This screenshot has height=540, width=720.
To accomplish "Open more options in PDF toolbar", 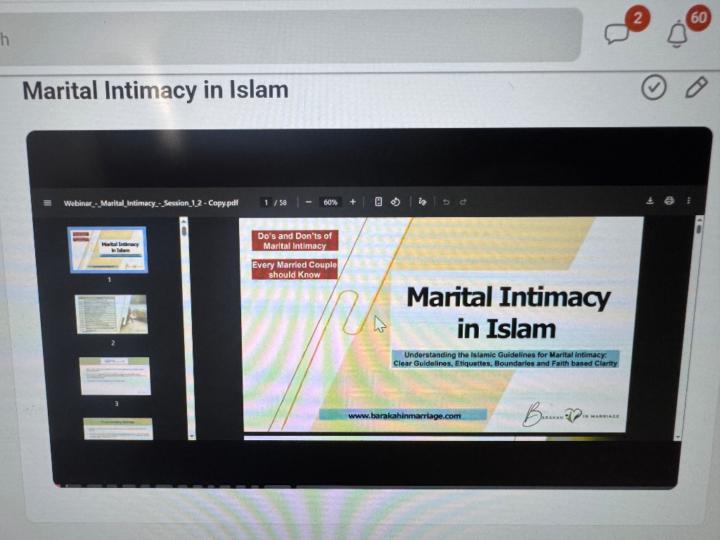I will pos(688,201).
